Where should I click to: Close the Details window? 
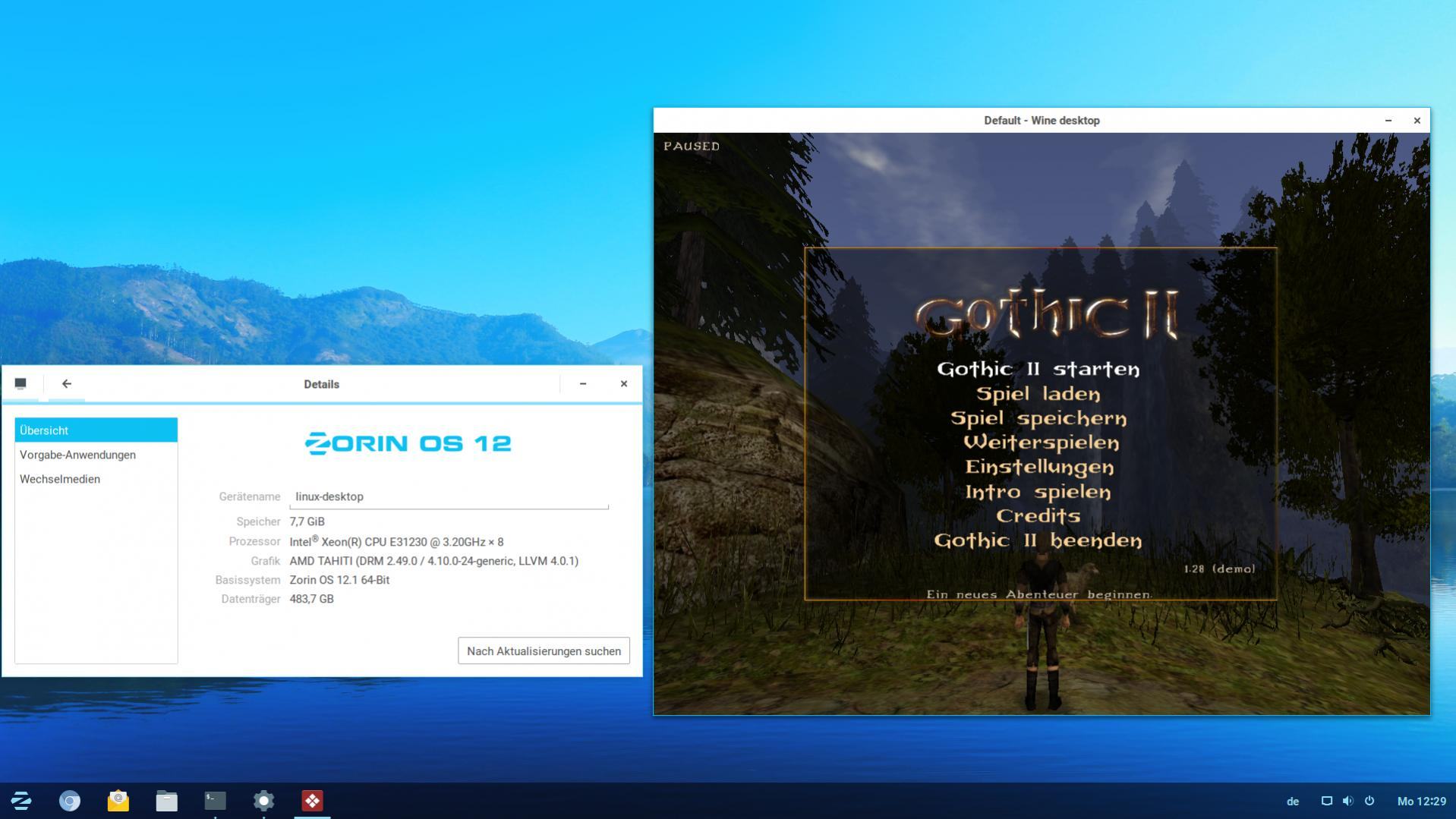point(624,384)
